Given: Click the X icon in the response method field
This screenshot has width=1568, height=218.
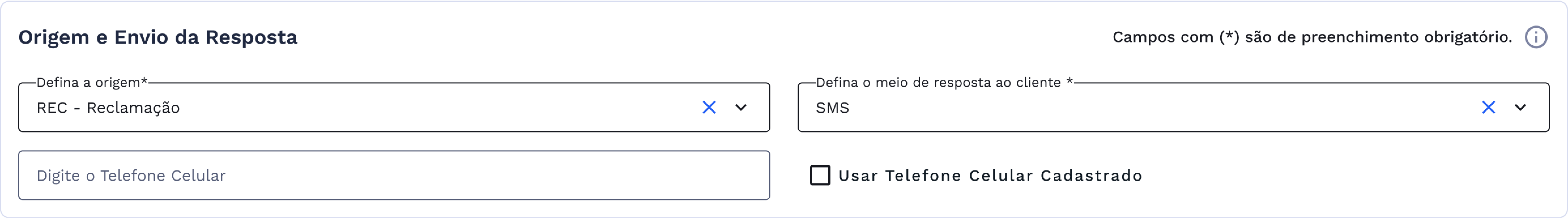Looking at the screenshot, I should coord(1490,108).
